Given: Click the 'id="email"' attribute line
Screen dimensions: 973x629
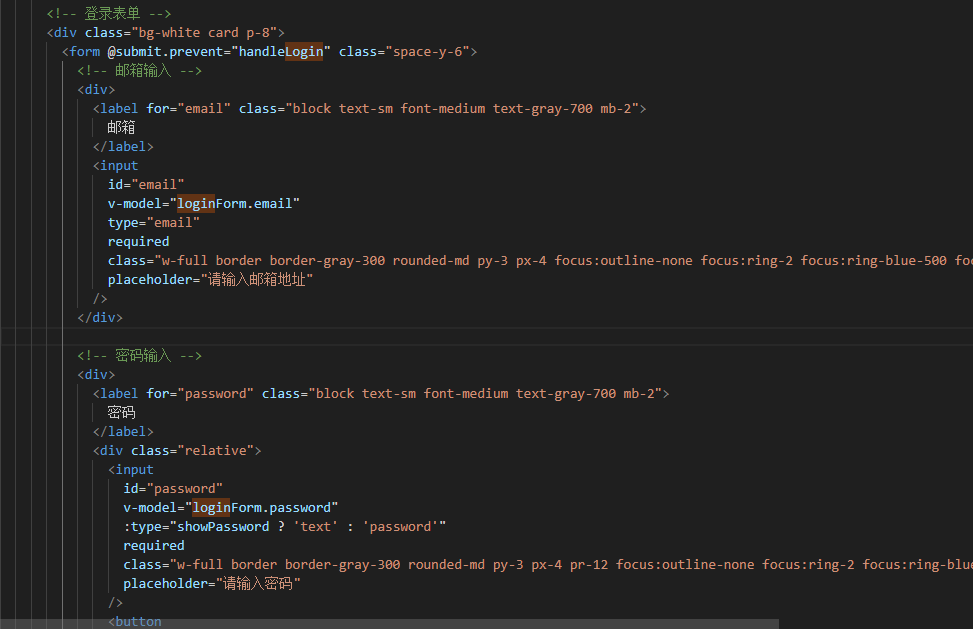Looking at the screenshot, I should [x=146, y=185].
